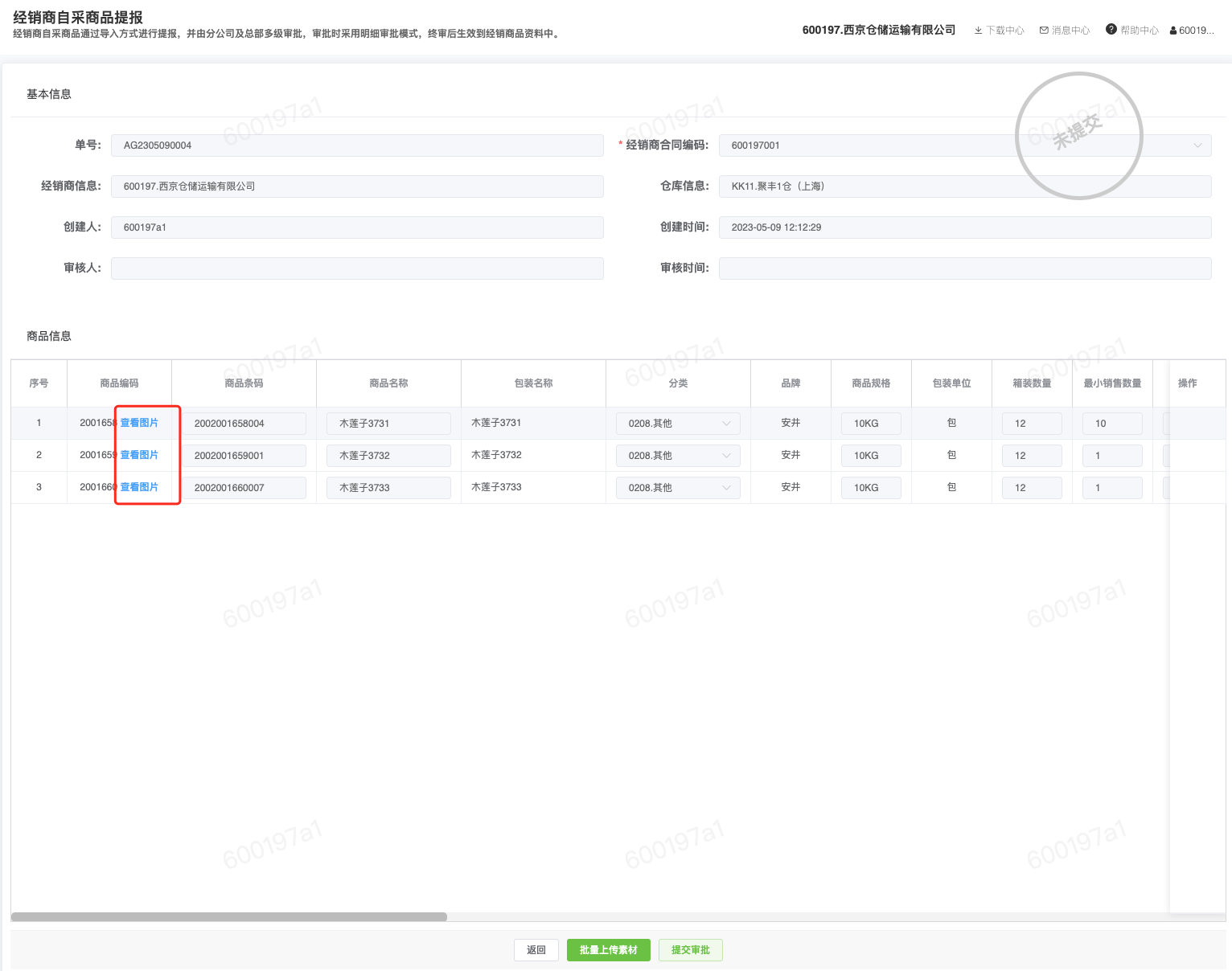
Task: Click the horizontal scrollbar of the product table
Action: click(x=229, y=917)
